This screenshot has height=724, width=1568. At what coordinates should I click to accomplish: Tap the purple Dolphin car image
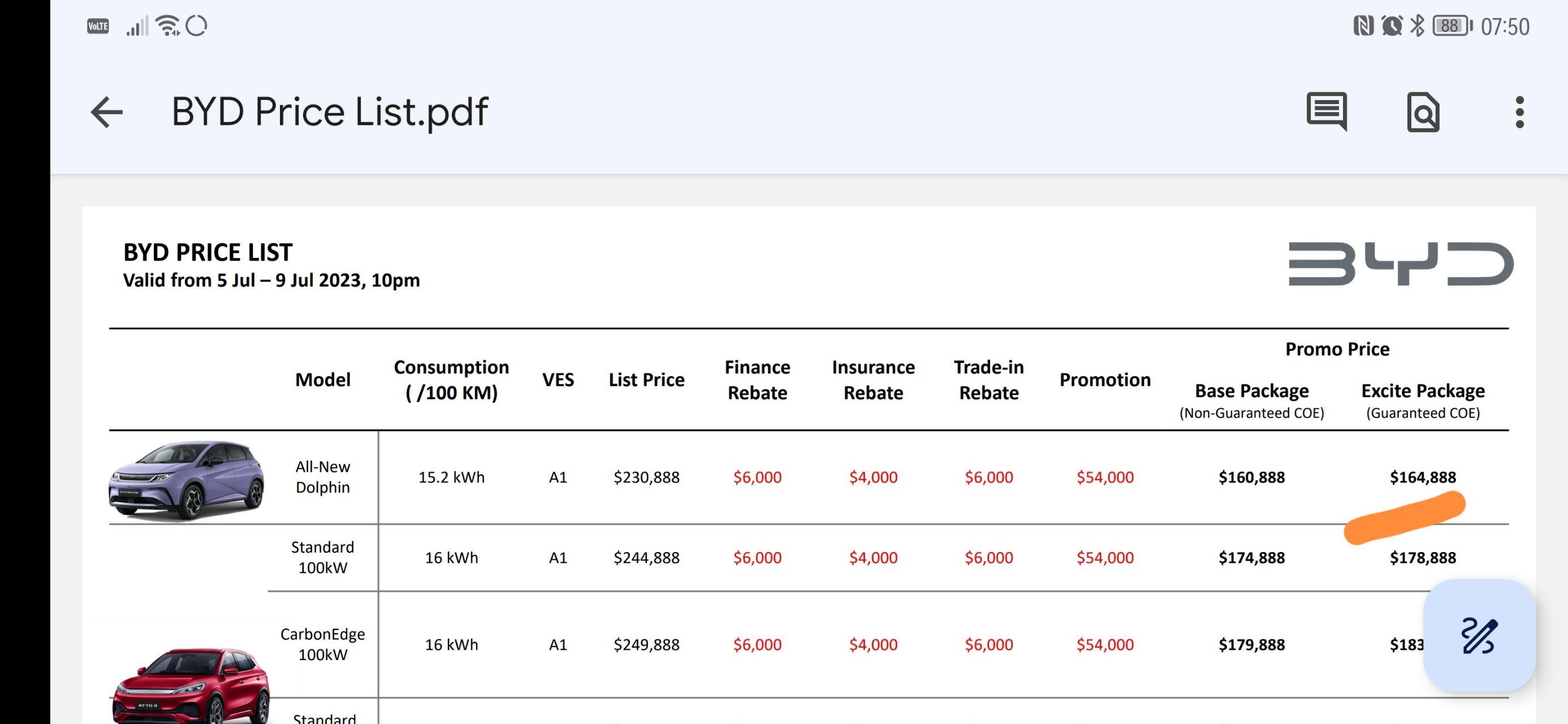(186, 480)
